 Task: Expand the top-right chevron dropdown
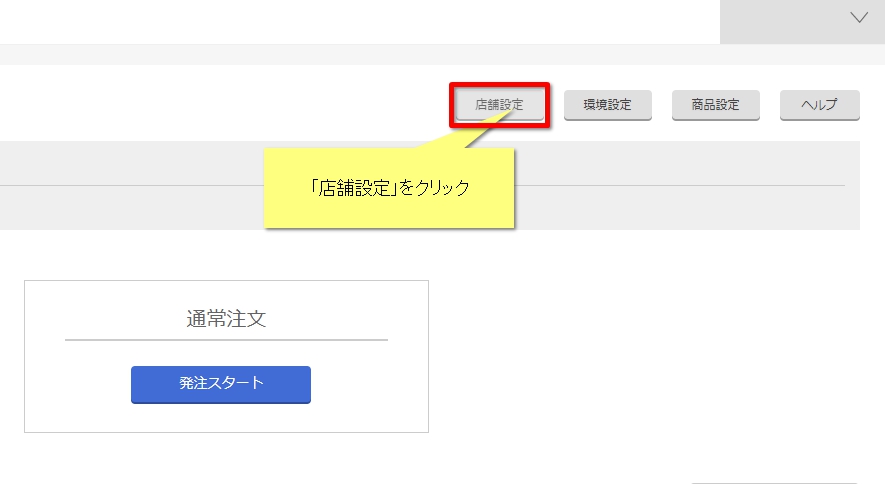859,17
